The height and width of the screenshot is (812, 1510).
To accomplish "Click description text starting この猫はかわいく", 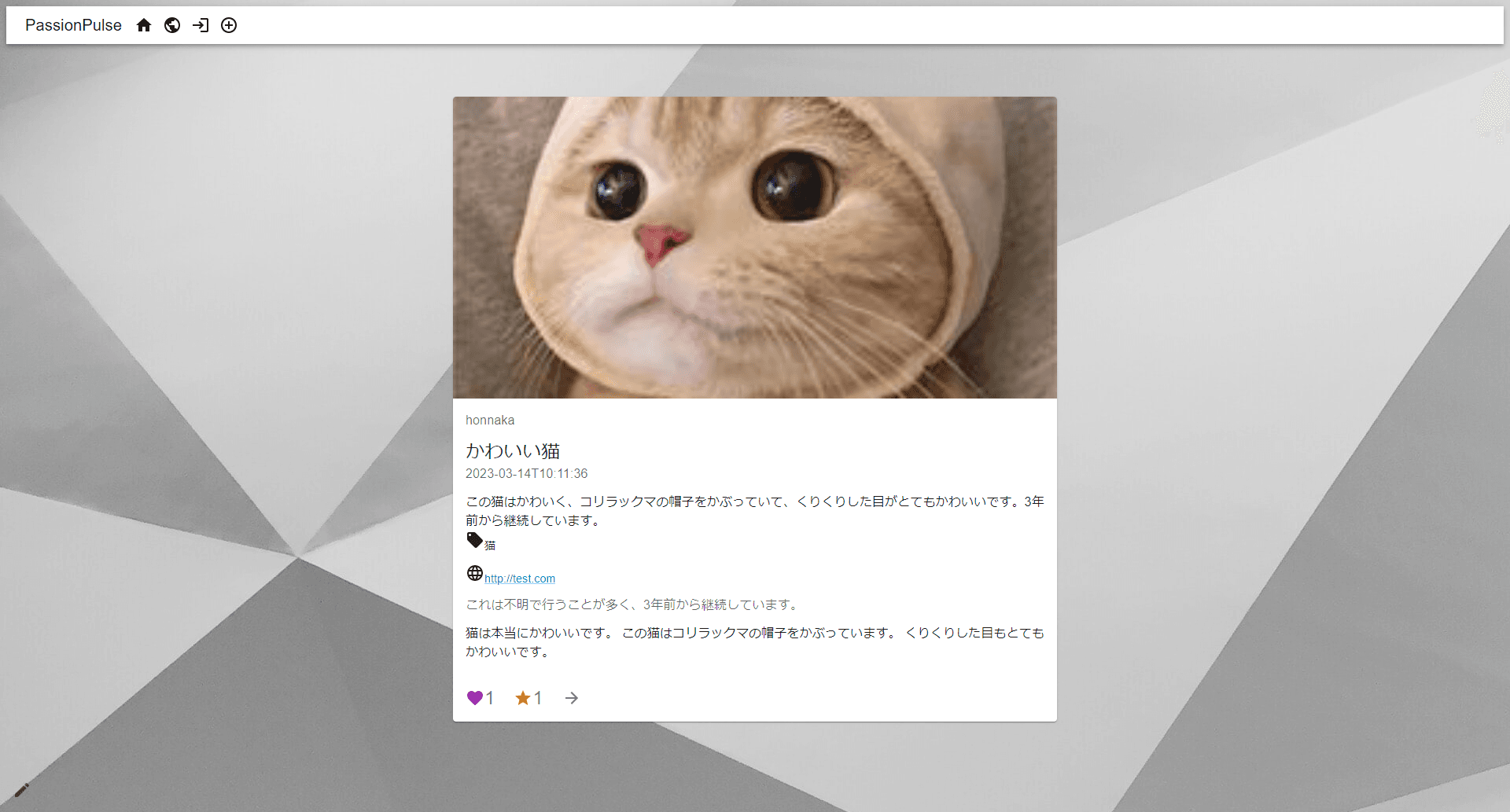I will pos(755,511).
